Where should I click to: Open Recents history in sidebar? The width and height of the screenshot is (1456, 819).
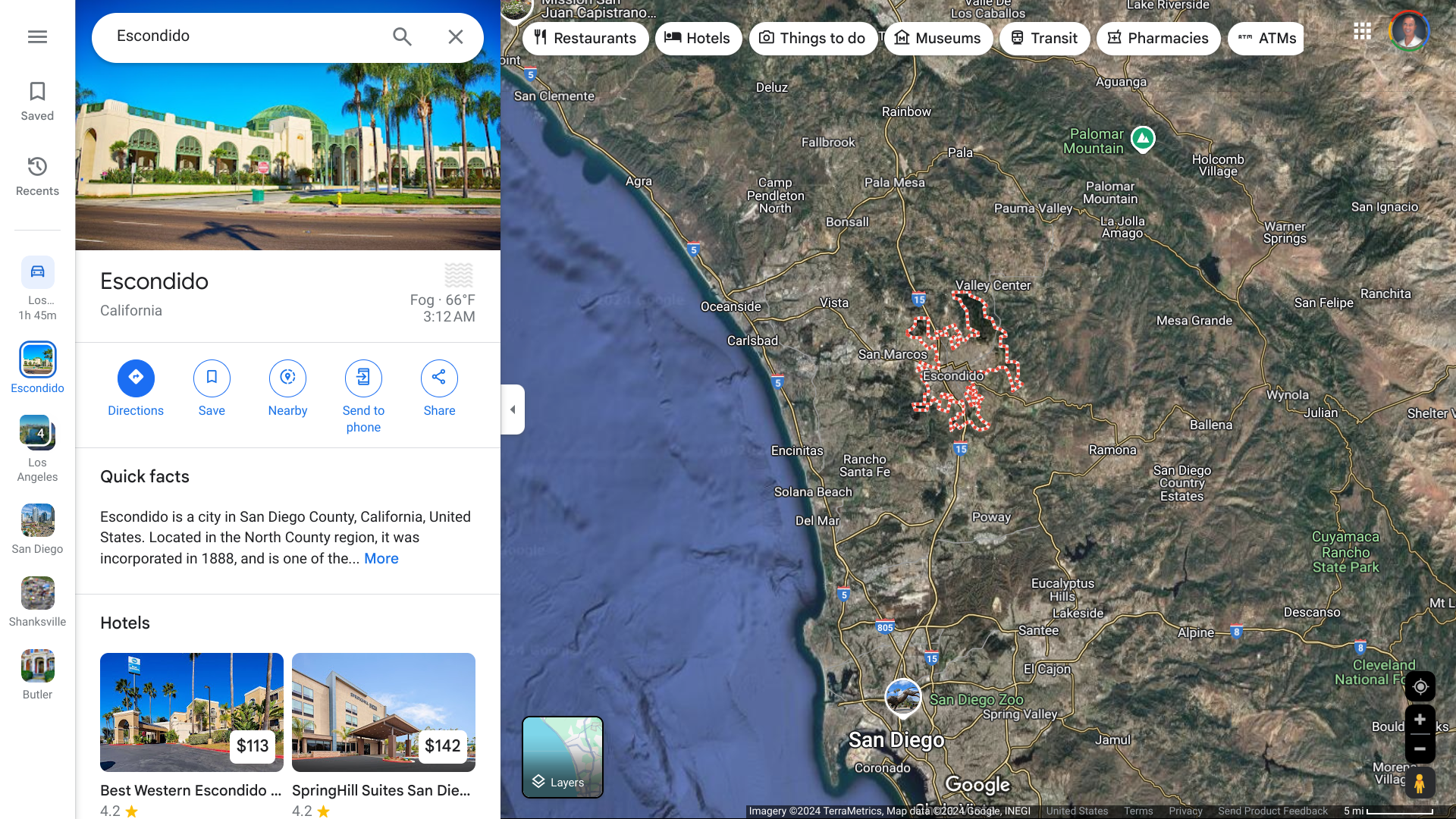click(x=37, y=176)
